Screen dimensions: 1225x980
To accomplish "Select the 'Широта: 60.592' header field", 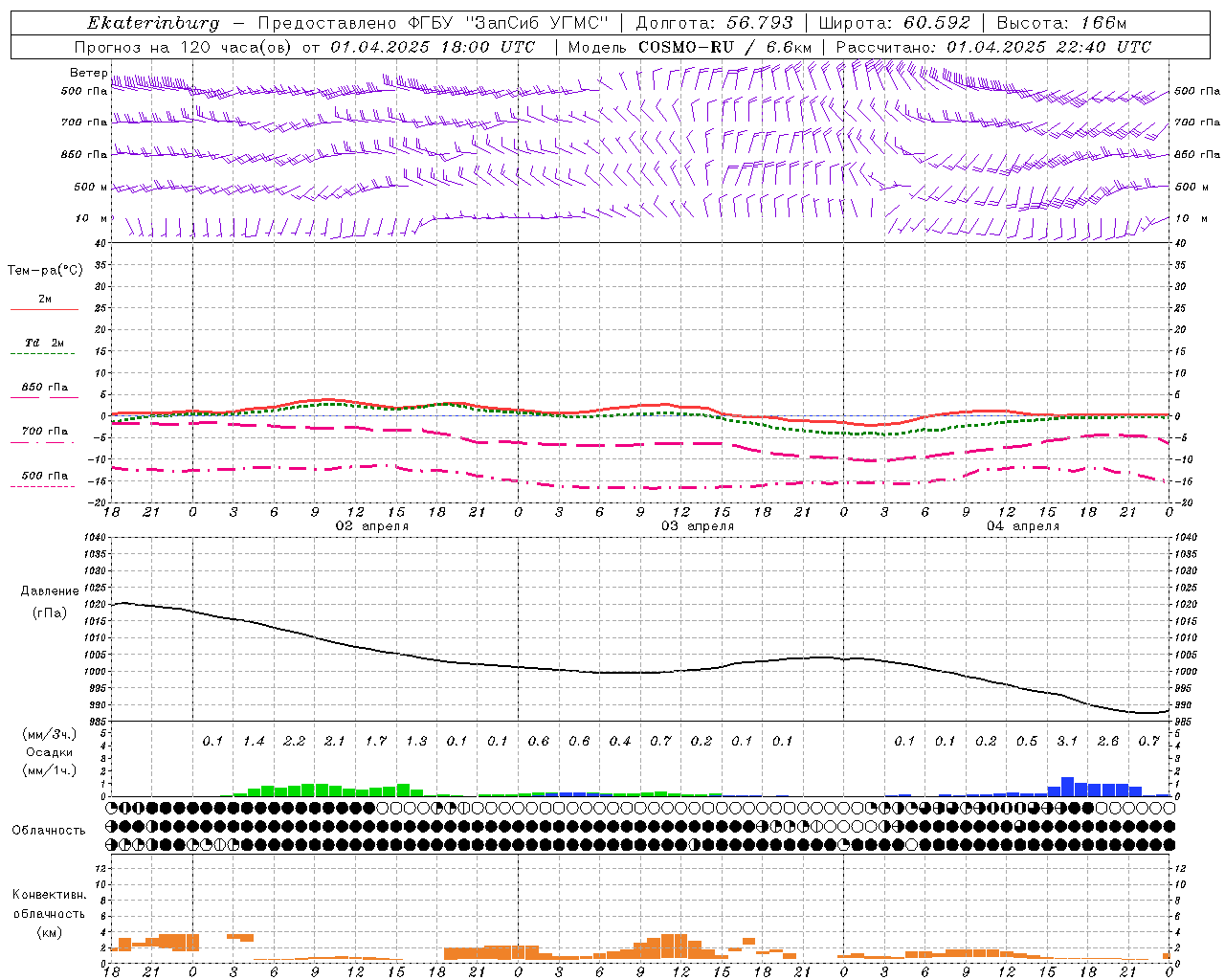I will point(895,23).
